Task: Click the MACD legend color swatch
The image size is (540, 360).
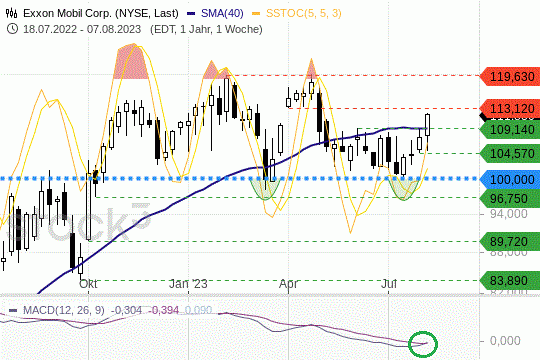Action: (13, 310)
